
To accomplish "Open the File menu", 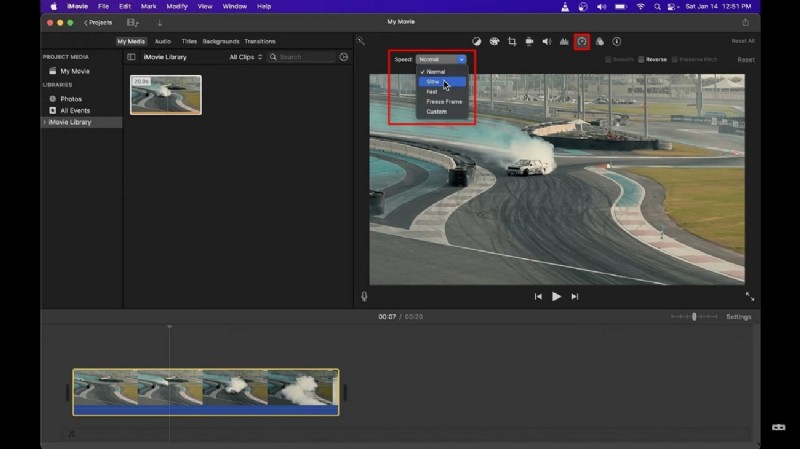I will (103, 7).
